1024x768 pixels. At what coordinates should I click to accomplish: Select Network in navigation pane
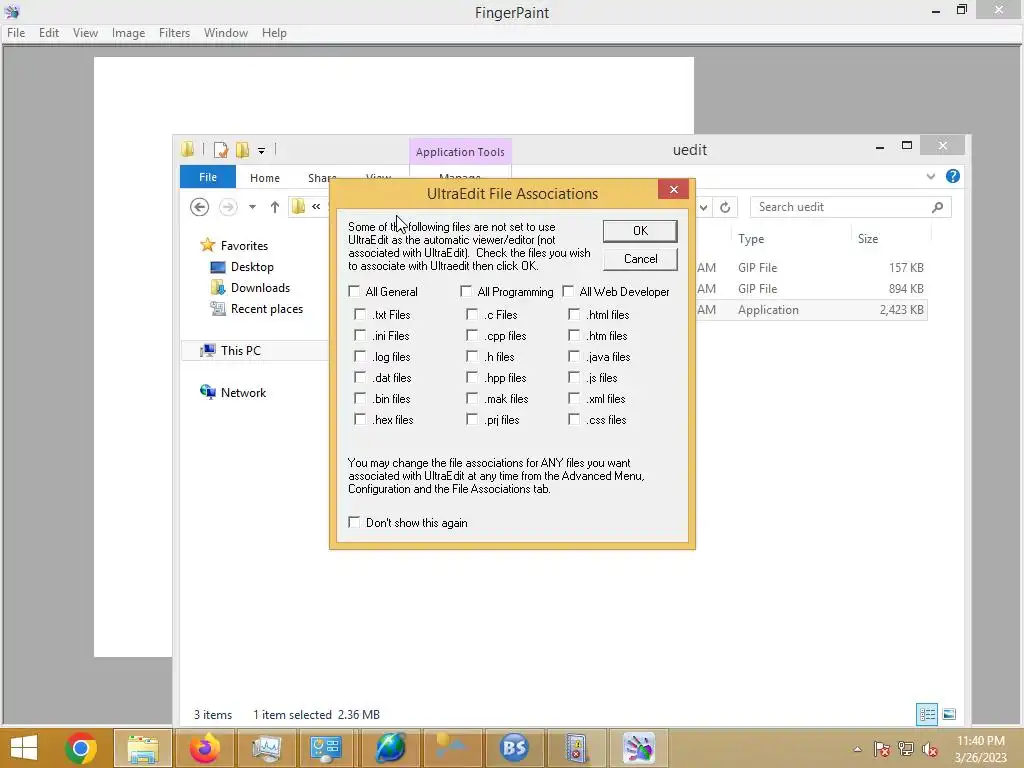coord(243,392)
